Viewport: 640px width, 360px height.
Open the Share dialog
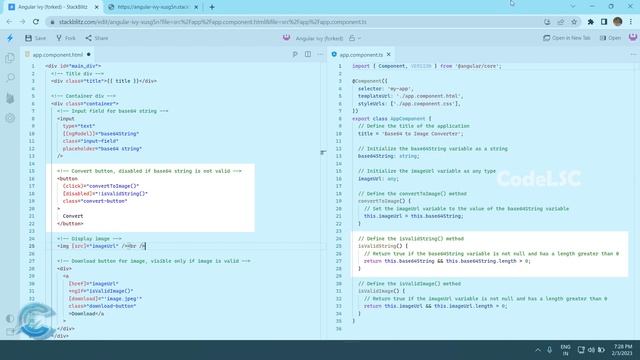point(97,38)
